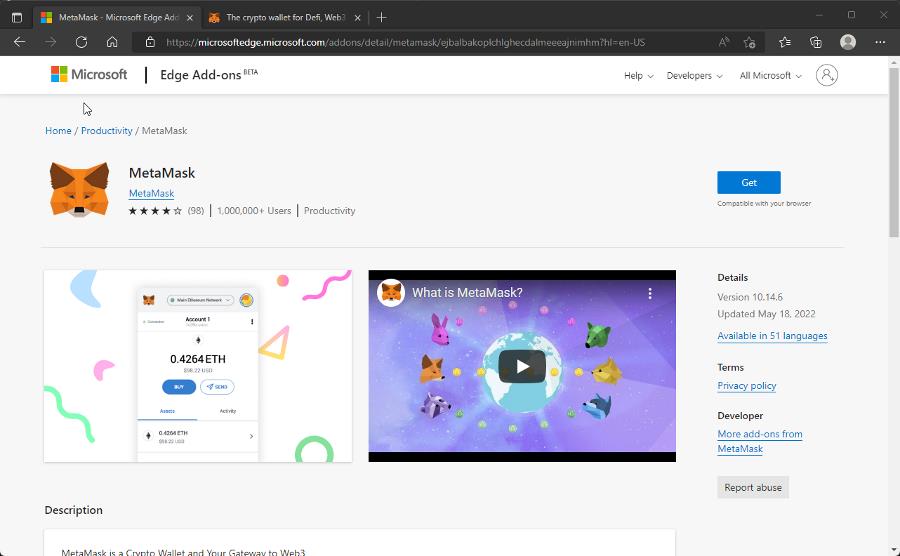Go to the browser Home icon
Image resolution: width=900 pixels, height=556 pixels.
click(112, 42)
